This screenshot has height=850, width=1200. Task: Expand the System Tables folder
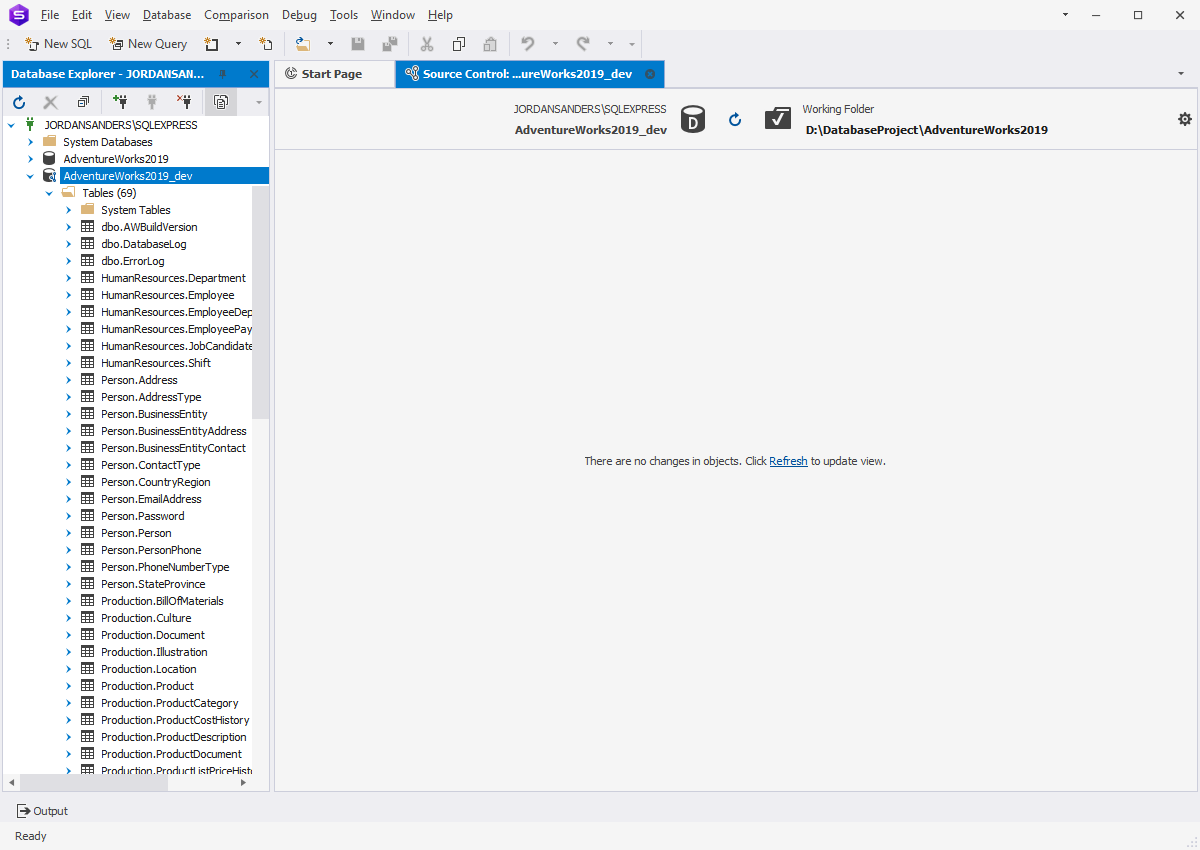pos(68,210)
